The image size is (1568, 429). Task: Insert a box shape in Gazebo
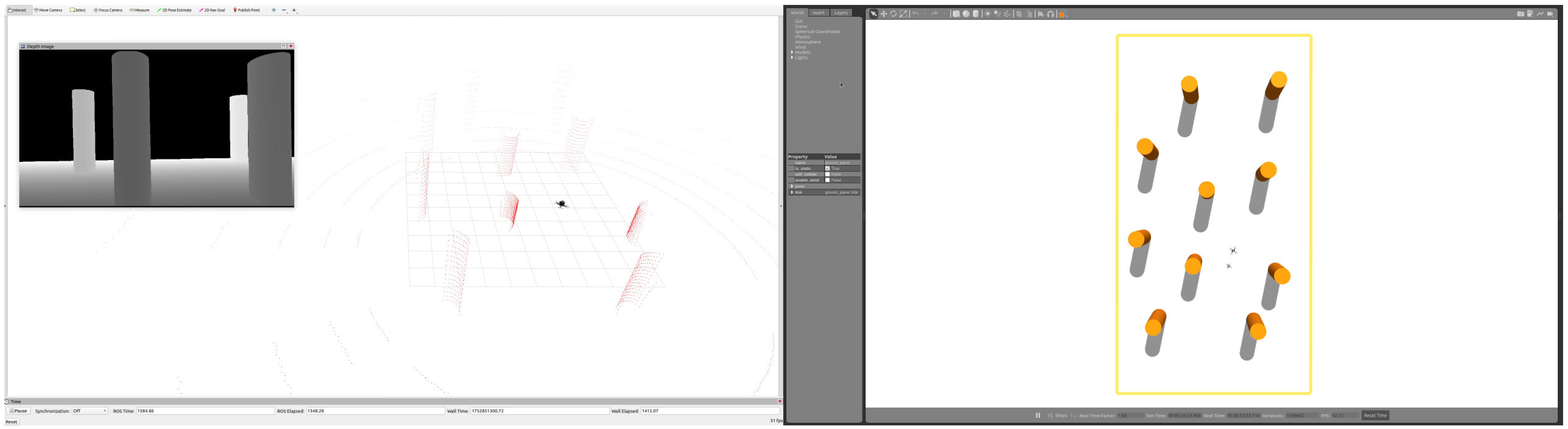956,14
